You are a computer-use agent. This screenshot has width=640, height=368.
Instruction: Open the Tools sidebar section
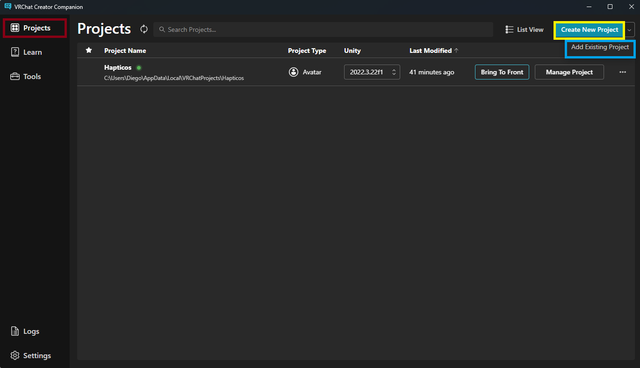tap(26, 76)
